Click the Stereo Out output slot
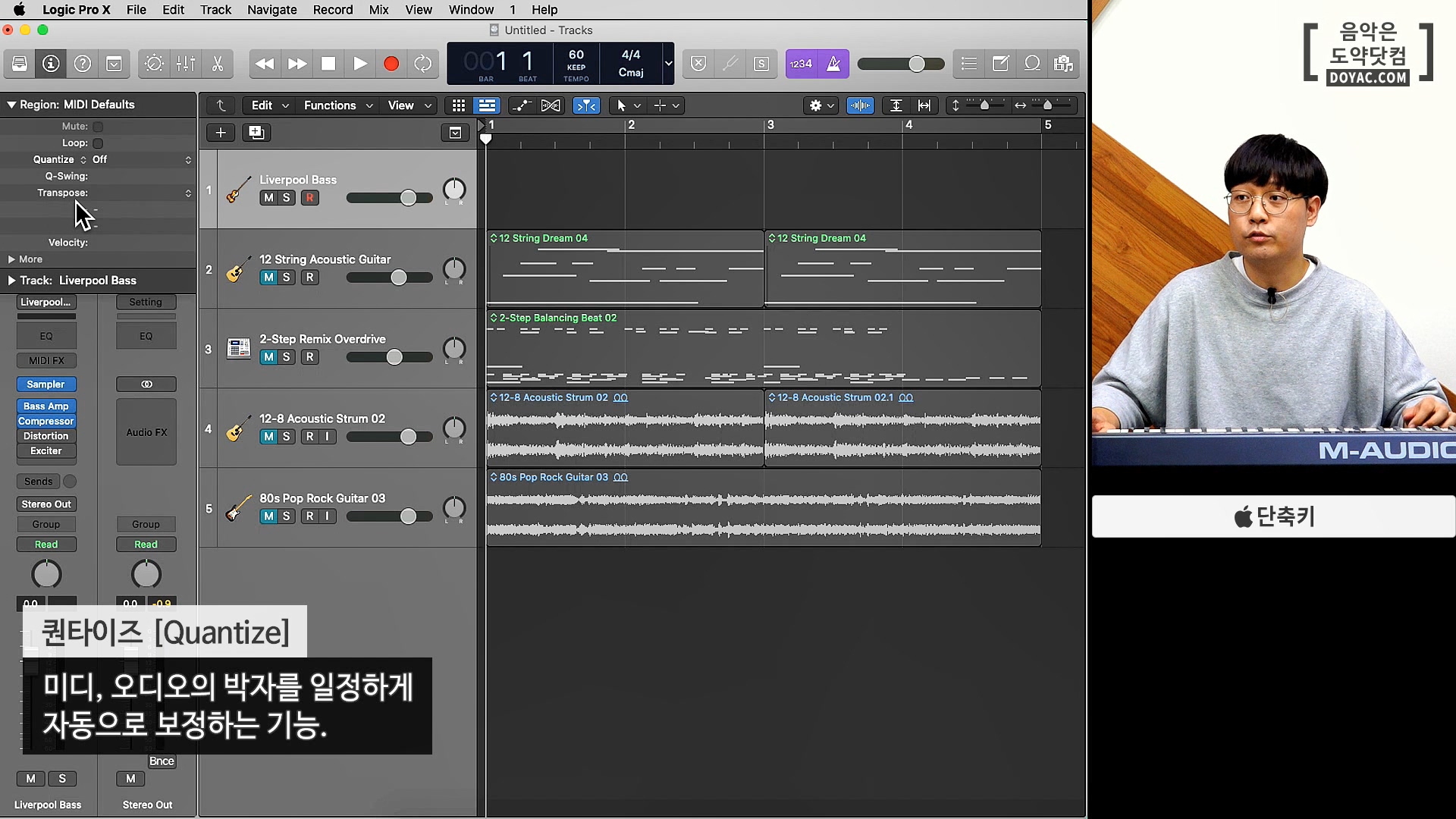Viewport: 1456px width, 819px height. 46,504
